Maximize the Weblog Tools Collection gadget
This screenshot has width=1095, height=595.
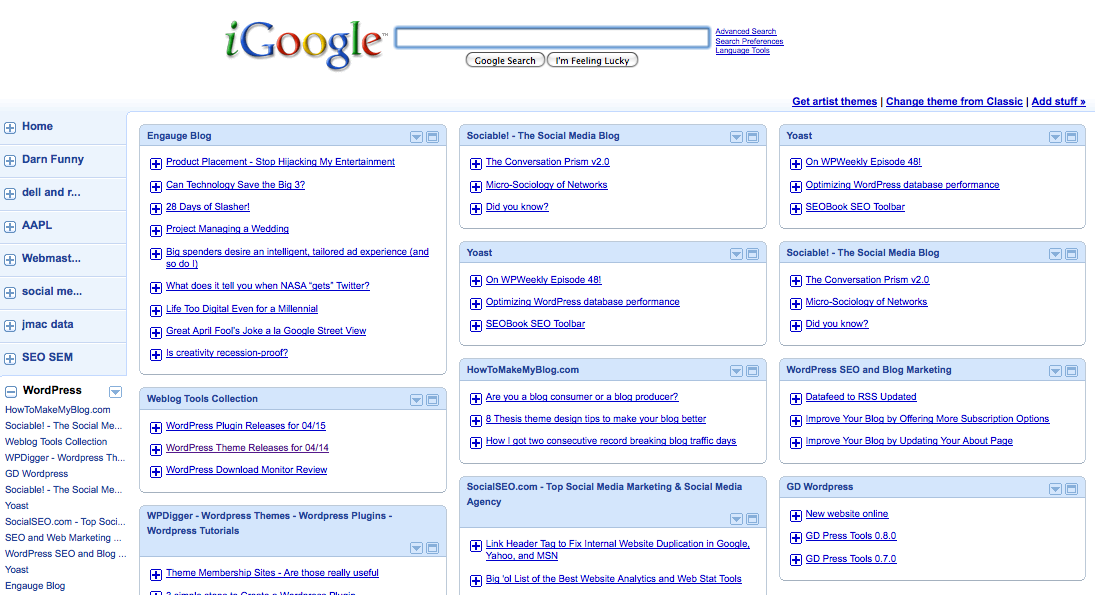[x=432, y=400]
